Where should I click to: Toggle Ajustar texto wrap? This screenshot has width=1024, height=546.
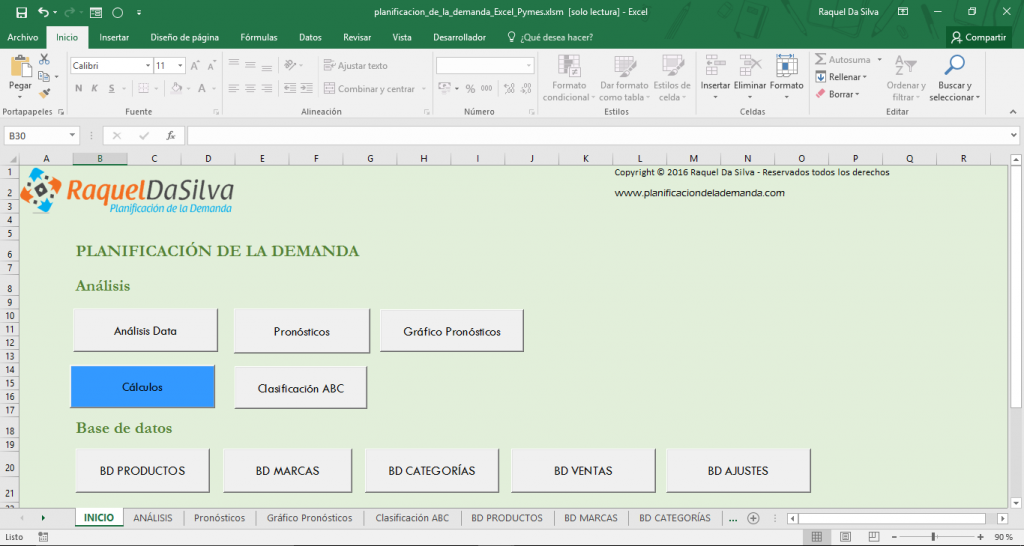coord(356,65)
